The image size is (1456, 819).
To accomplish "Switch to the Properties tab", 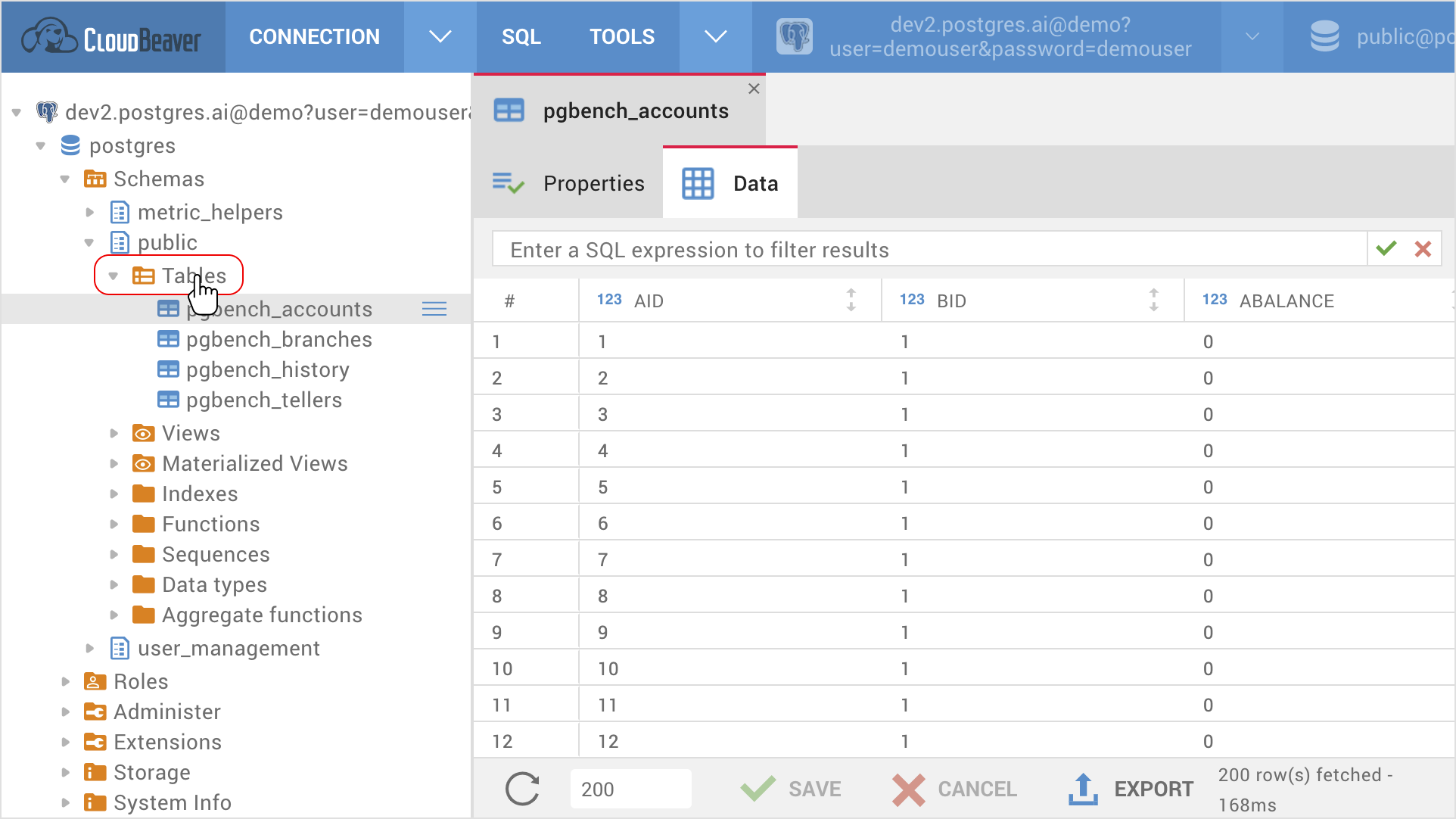I will coord(568,184).
